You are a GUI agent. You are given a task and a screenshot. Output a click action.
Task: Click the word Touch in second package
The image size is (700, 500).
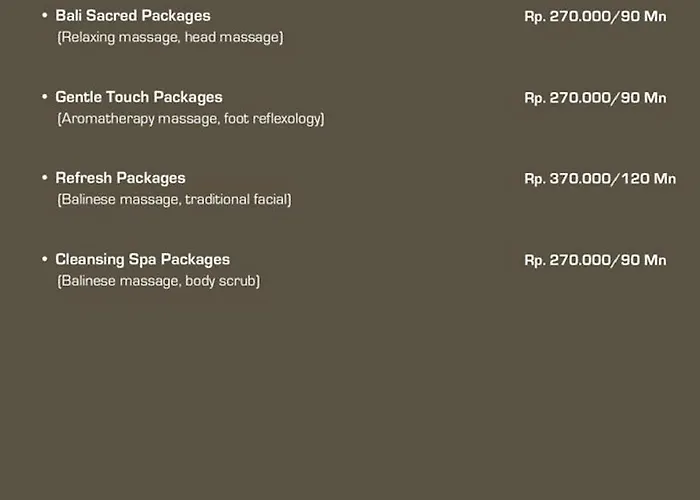(x=127, y=97)
